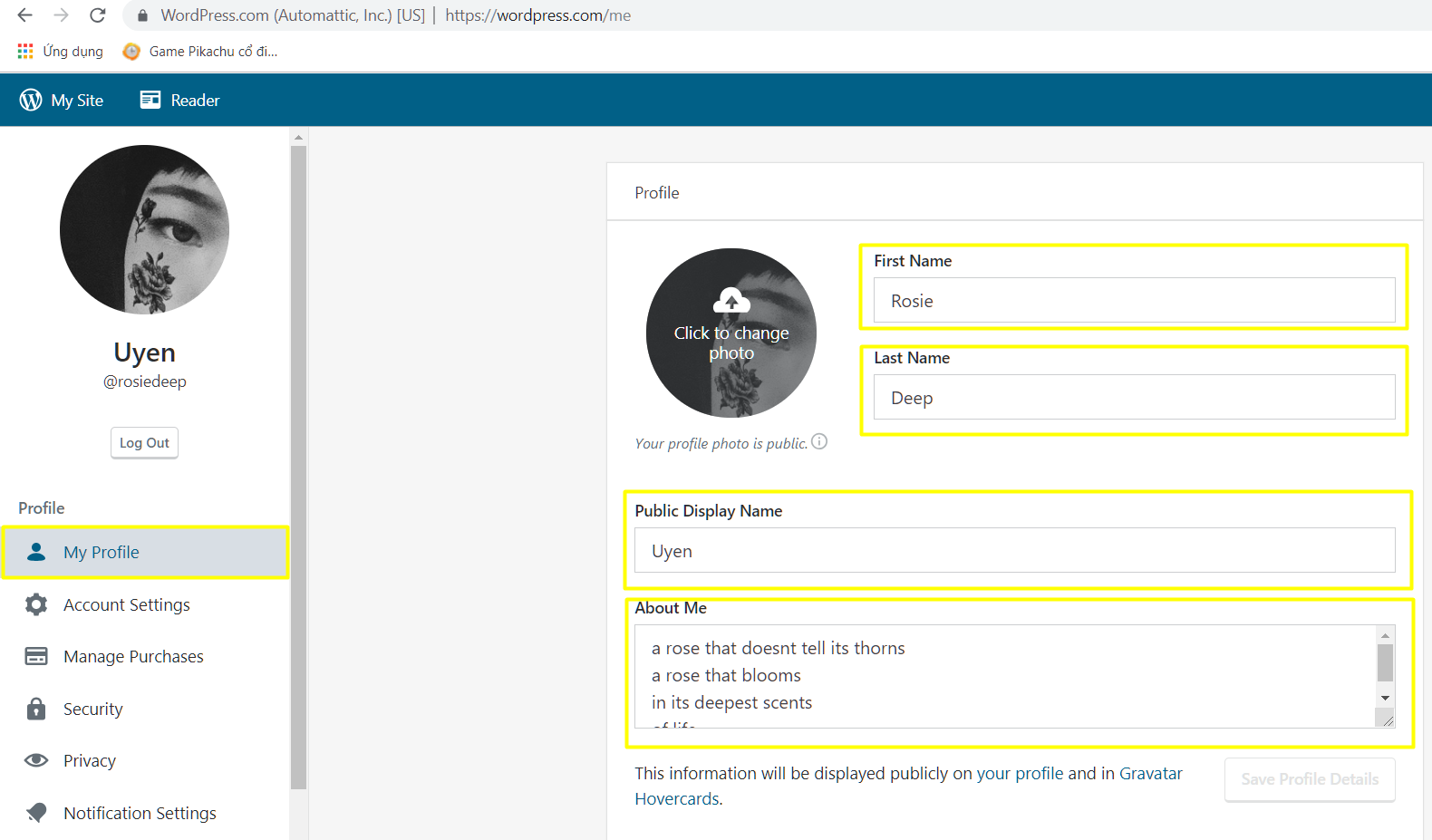
Task: Open the Ứng dụng apps grid icon
Action: click(x=25, y=52)
